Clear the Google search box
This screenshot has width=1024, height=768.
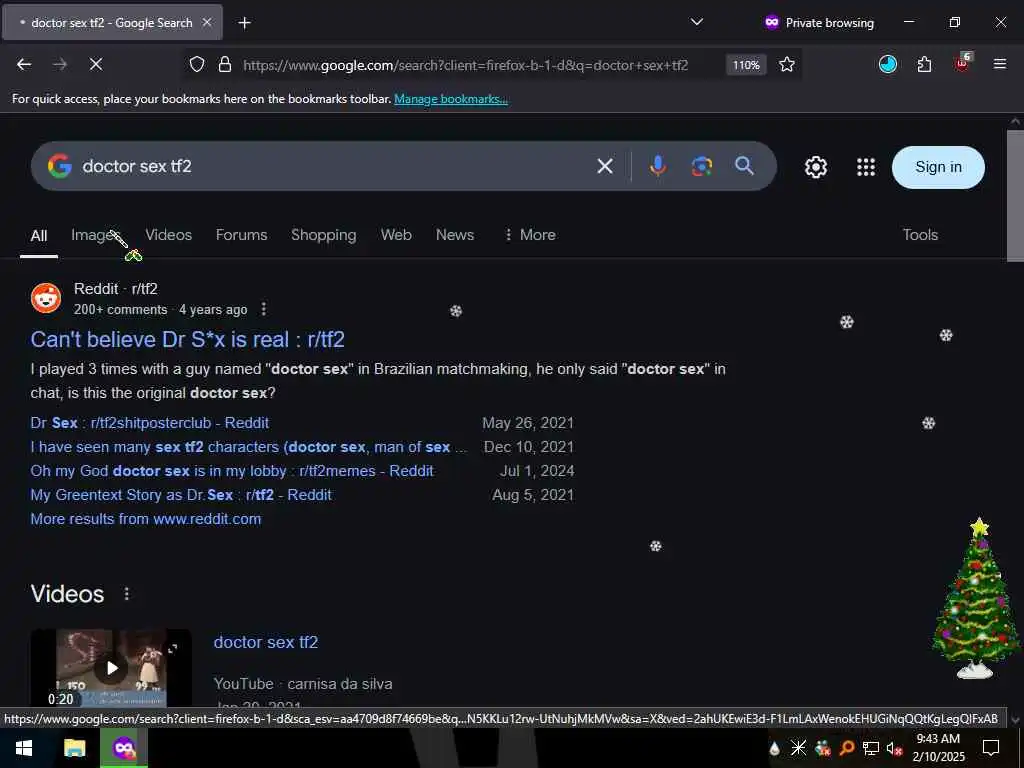605,167
